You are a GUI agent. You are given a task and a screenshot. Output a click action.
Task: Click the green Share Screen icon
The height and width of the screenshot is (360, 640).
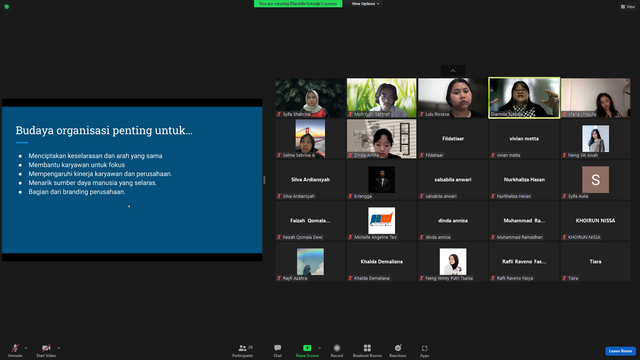tap(307, 348)
